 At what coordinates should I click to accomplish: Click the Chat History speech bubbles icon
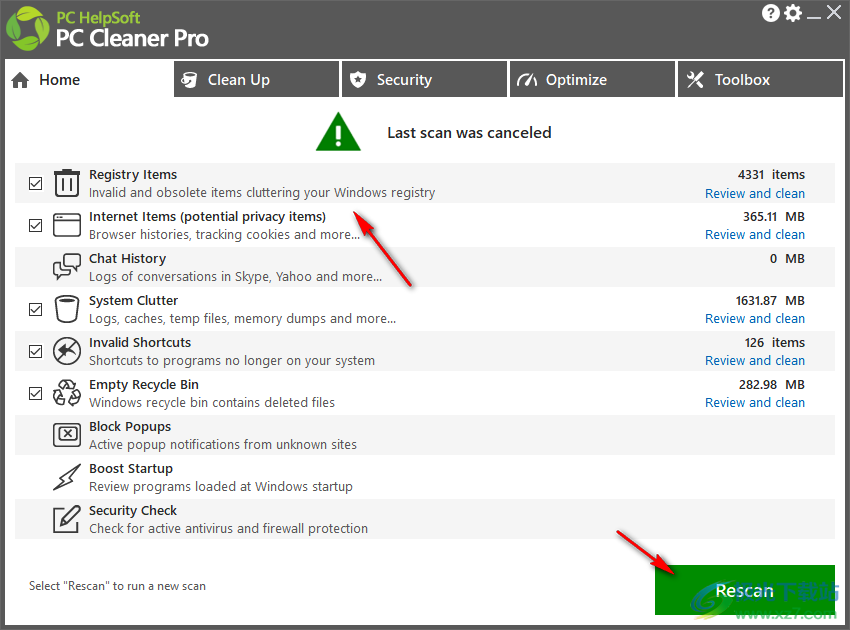[67, 266]
